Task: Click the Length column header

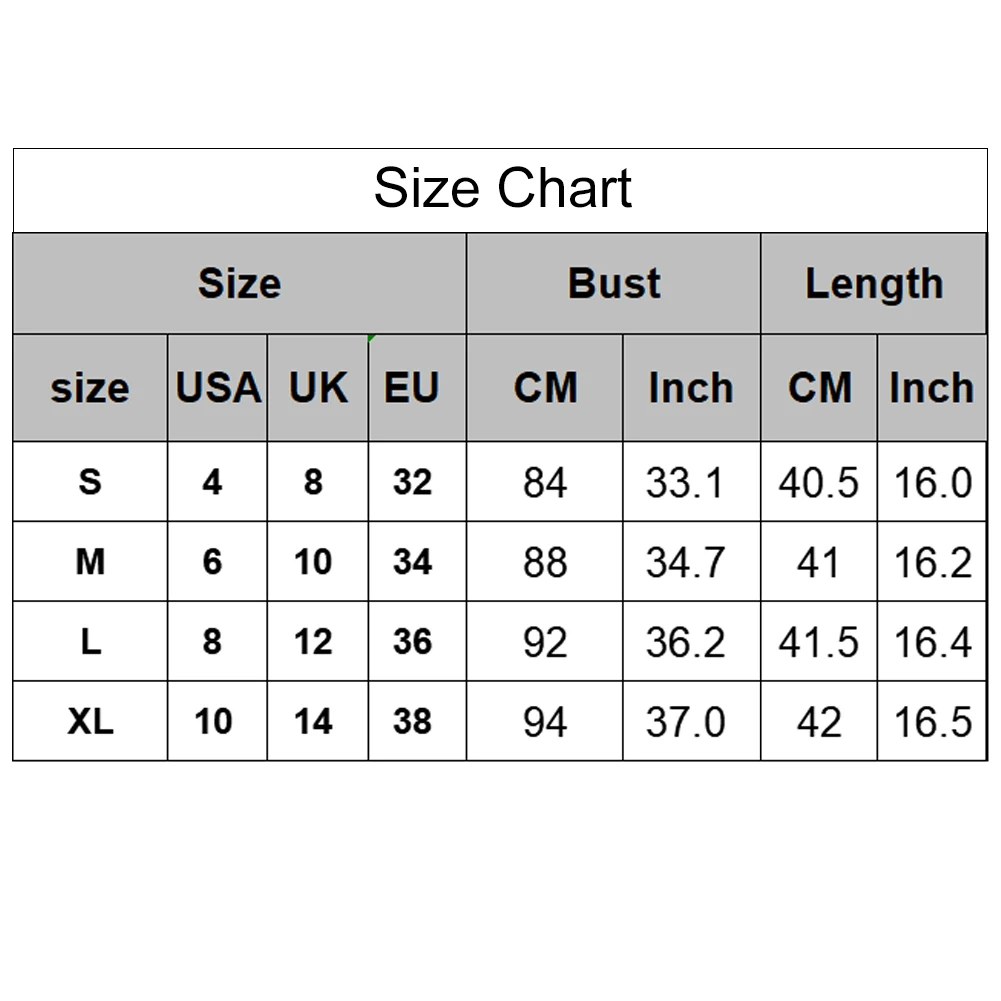Action: [874, 284]
